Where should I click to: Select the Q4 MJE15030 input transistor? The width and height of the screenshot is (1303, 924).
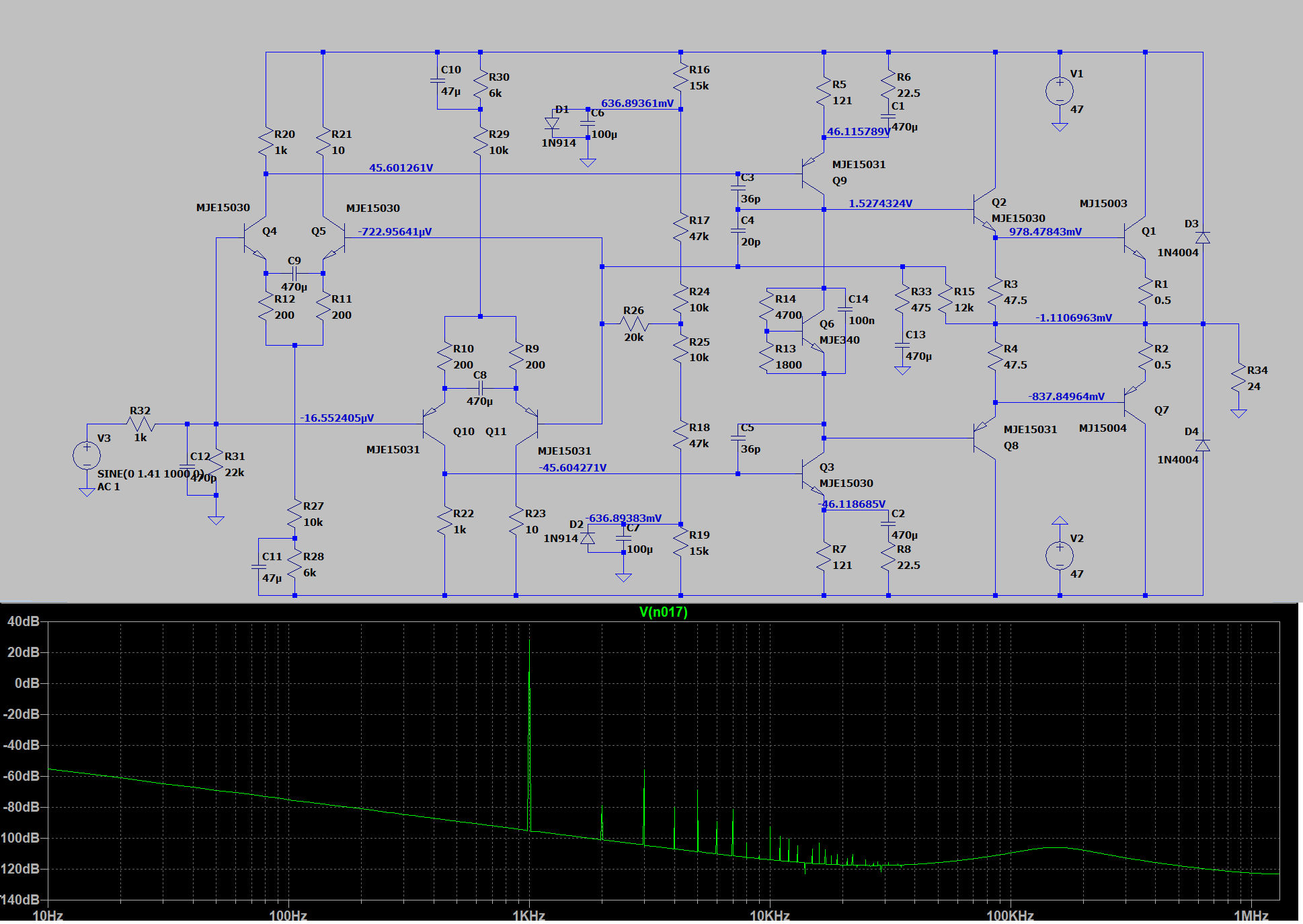tap(254, 238)
